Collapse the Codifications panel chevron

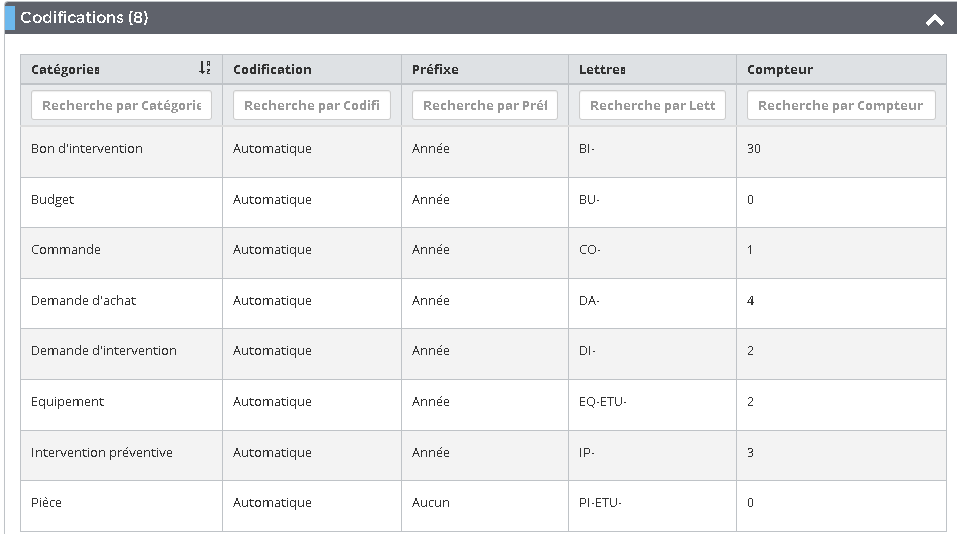pos(934,19)
